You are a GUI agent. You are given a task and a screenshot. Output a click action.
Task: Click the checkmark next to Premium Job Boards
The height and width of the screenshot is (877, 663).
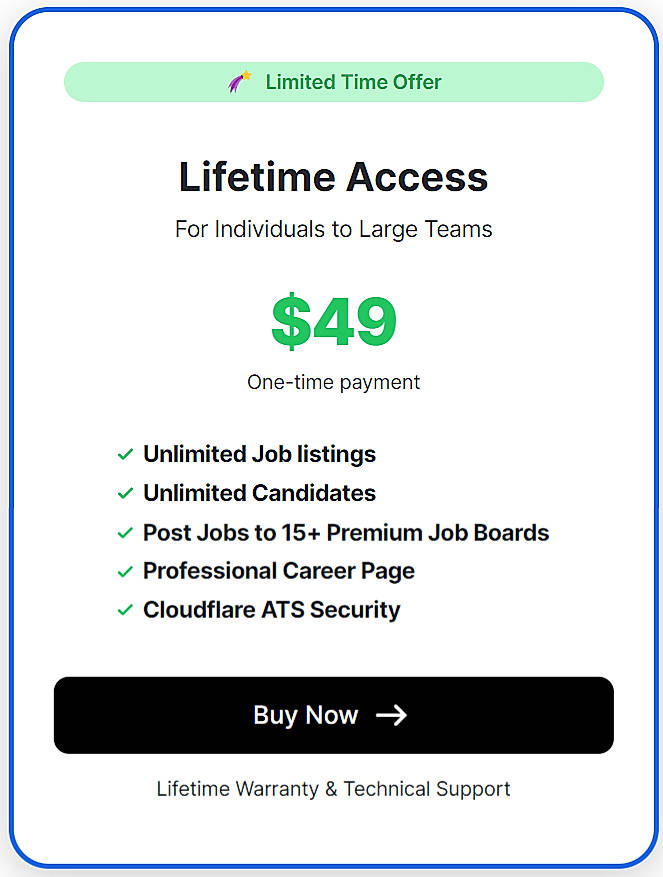click(124, 532)
